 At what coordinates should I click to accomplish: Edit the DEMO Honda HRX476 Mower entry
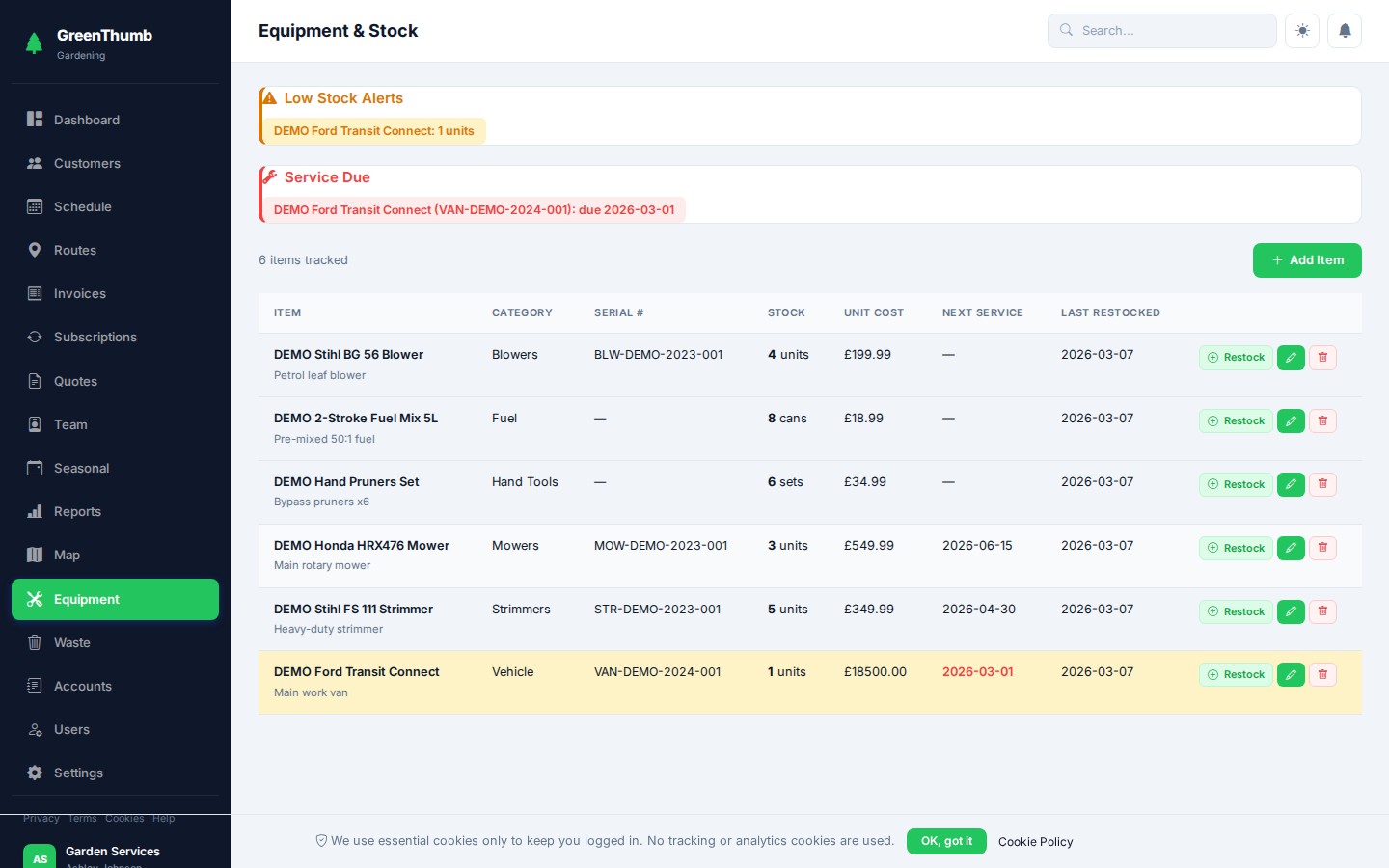[x=1291, y=548]
